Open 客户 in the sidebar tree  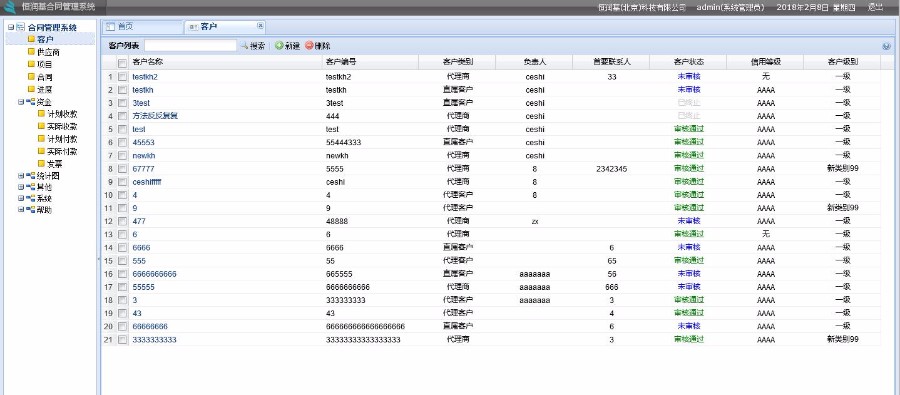[x=45, y=39]
